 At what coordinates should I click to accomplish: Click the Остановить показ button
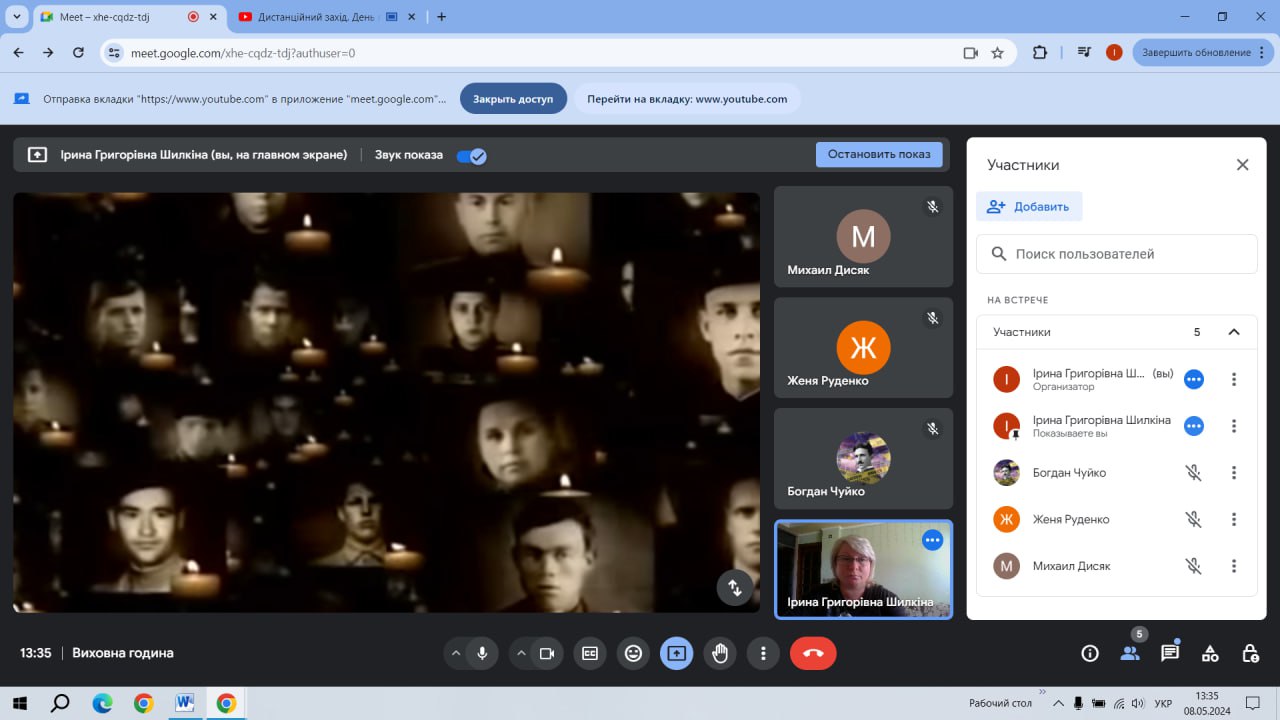[879, 154]
